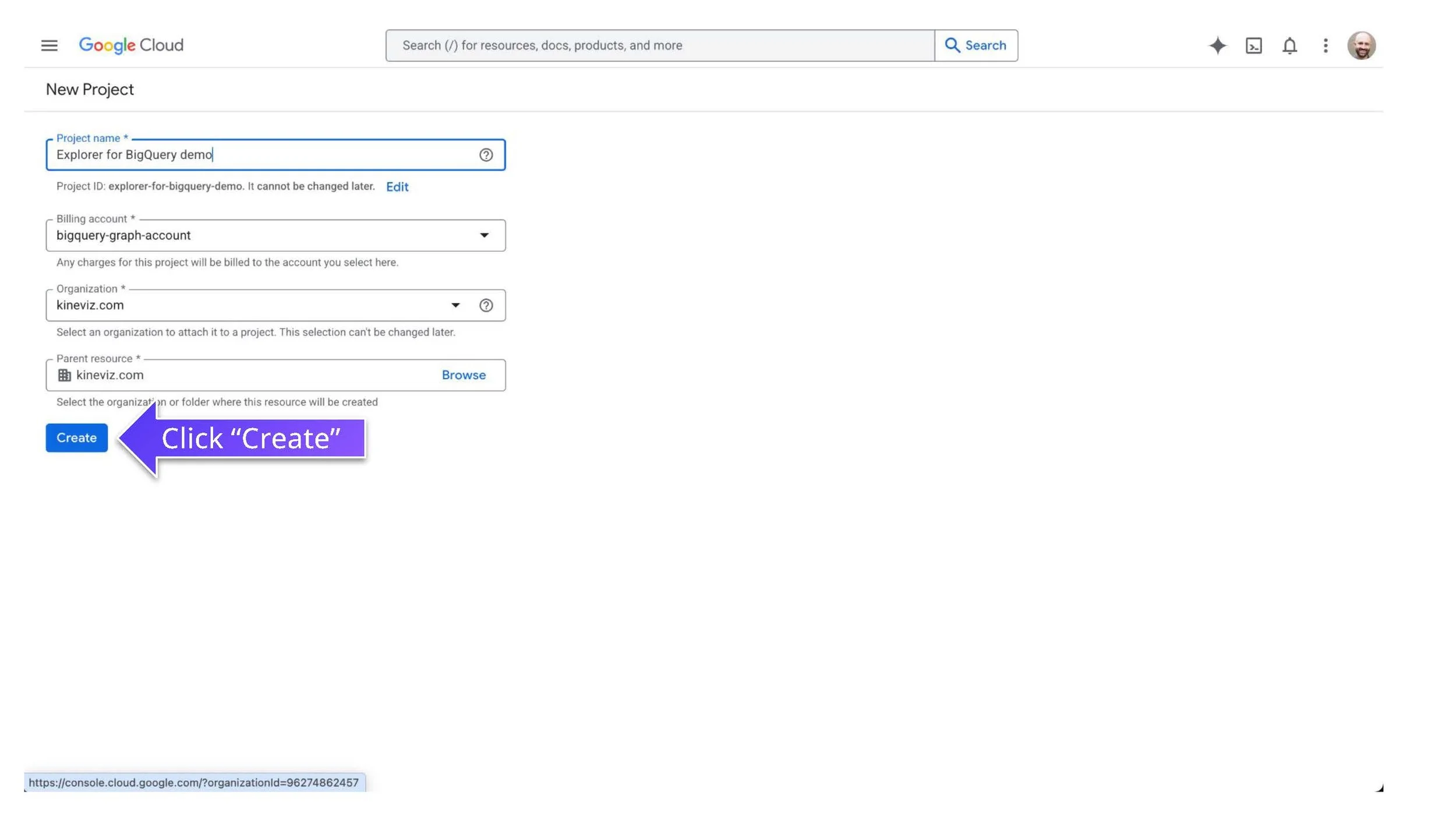
Task: Activate the Cloud Shell terminal icon
Action: pos(1254,45)
